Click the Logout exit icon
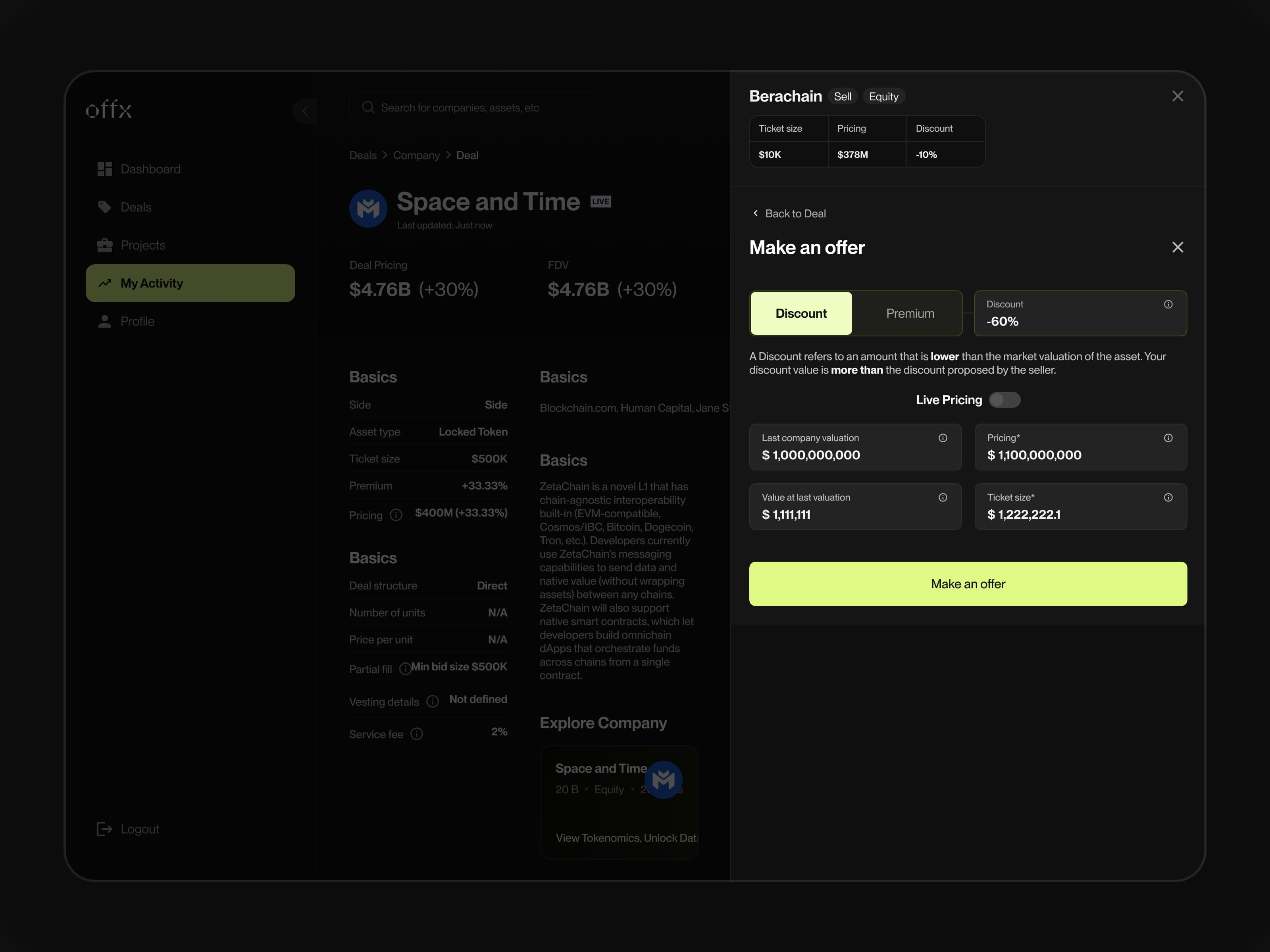This screenshot has width=1270, height=952. coord(104,829)
